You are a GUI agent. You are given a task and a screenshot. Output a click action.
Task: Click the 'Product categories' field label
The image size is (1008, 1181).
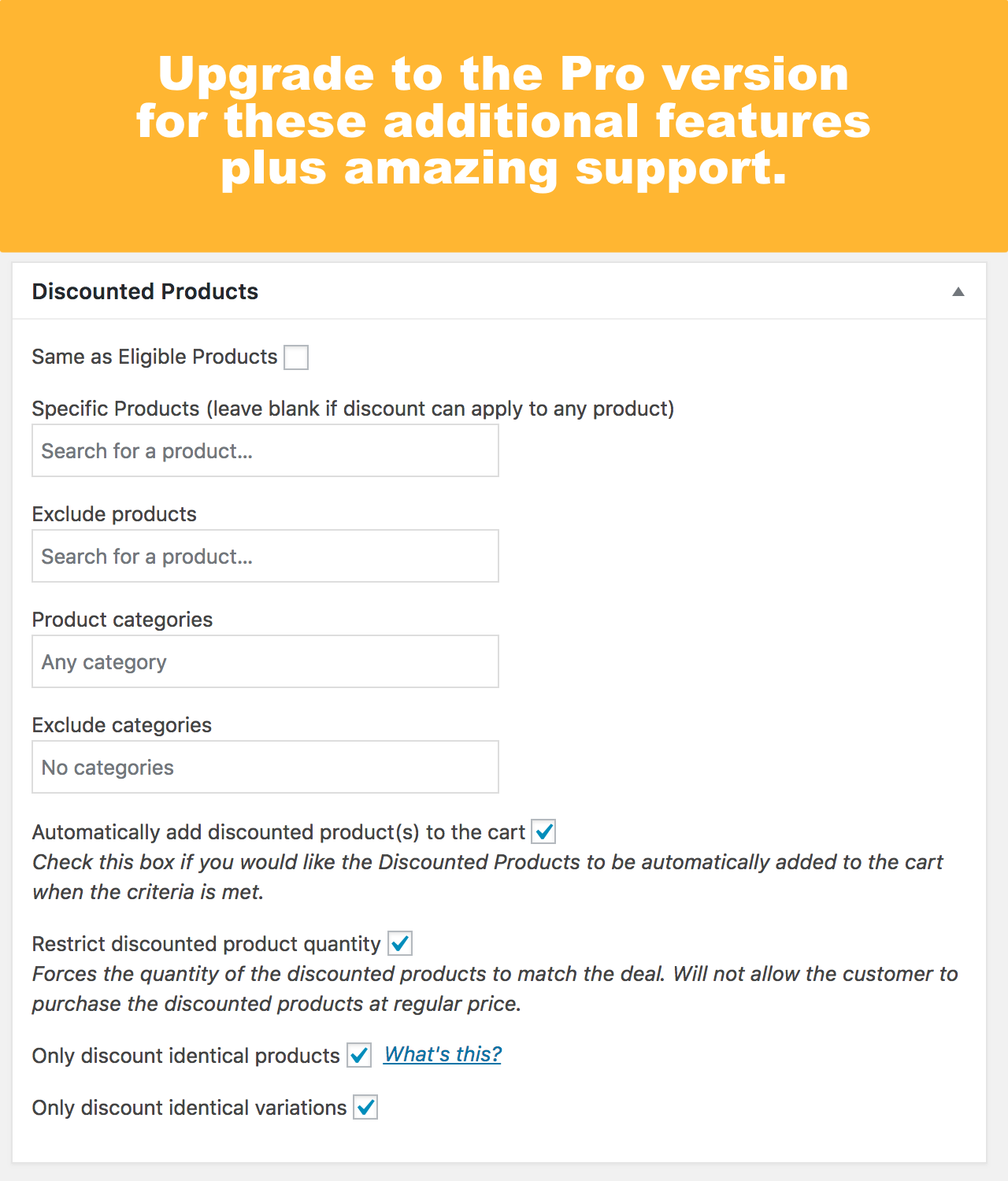pos(122,620)
